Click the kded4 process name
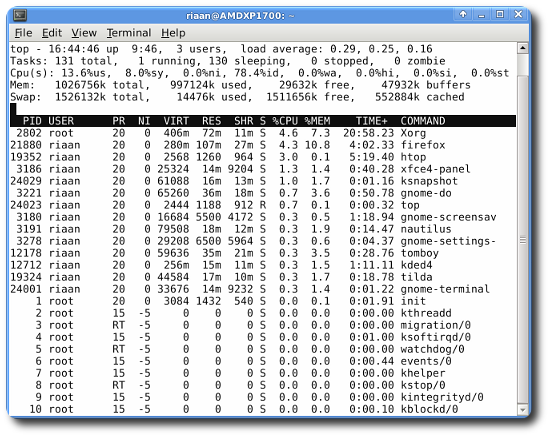The width and height of the screenshot is (550, 437). (416, 265)
